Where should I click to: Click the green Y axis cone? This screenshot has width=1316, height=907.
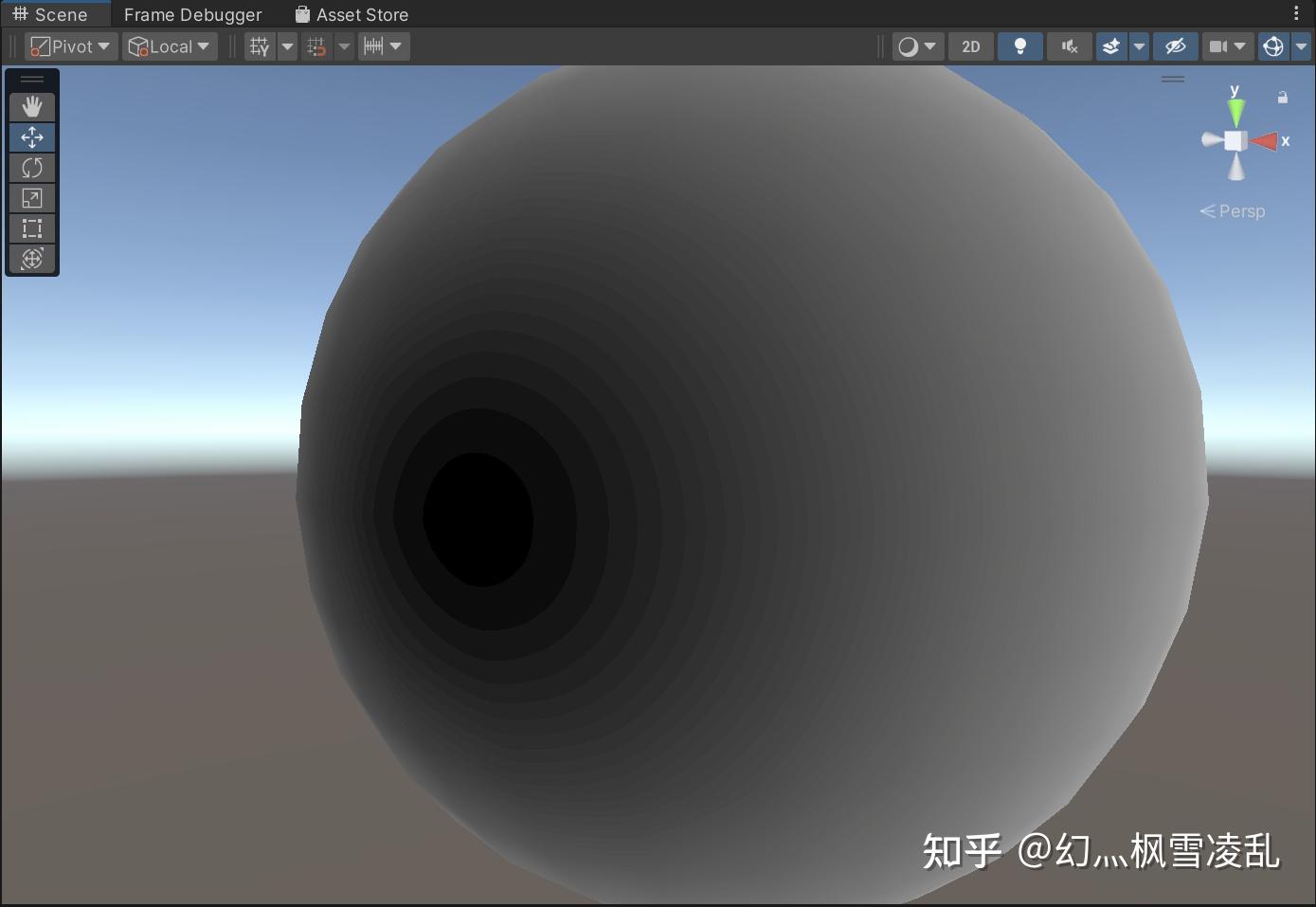point(1235,112)
